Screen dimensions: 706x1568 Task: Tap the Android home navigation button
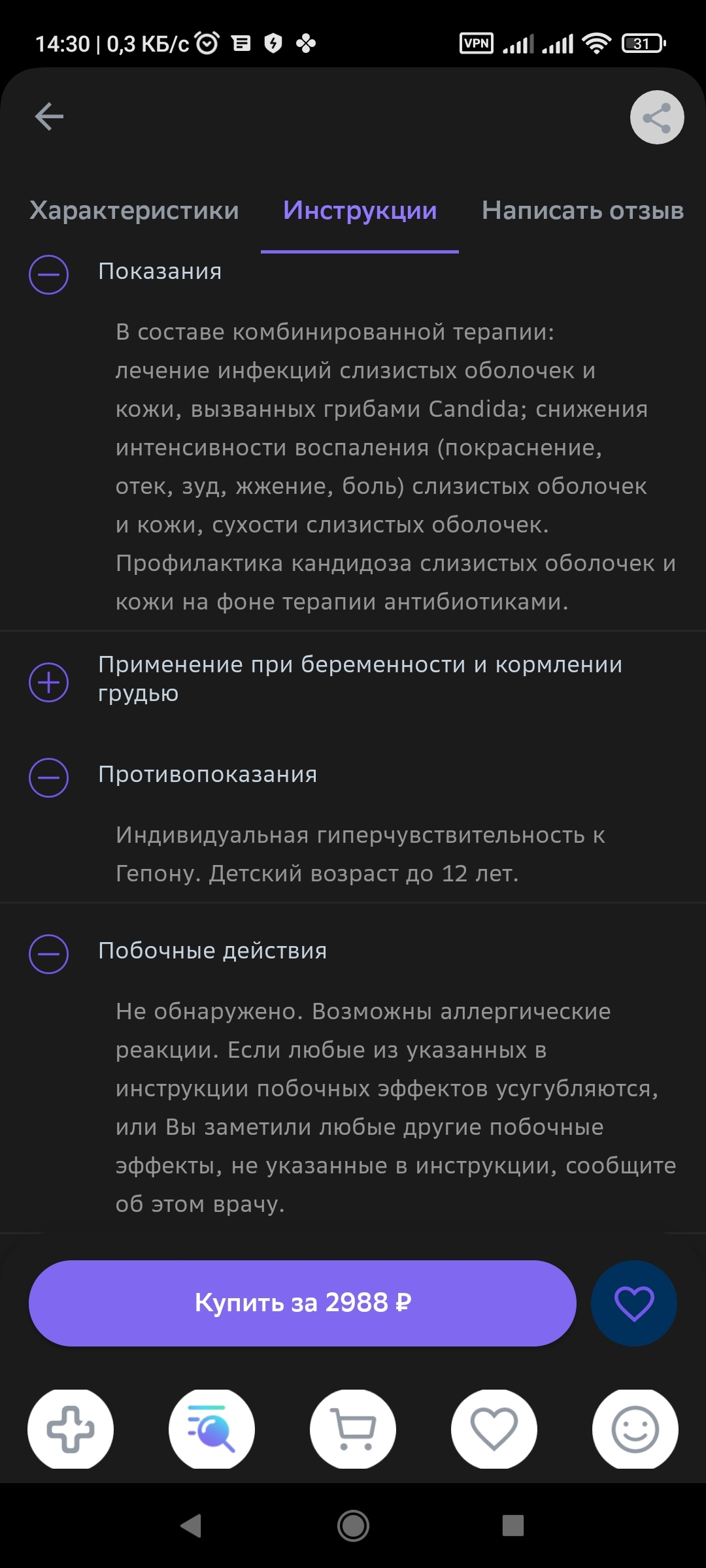[x=353, y=1526]
